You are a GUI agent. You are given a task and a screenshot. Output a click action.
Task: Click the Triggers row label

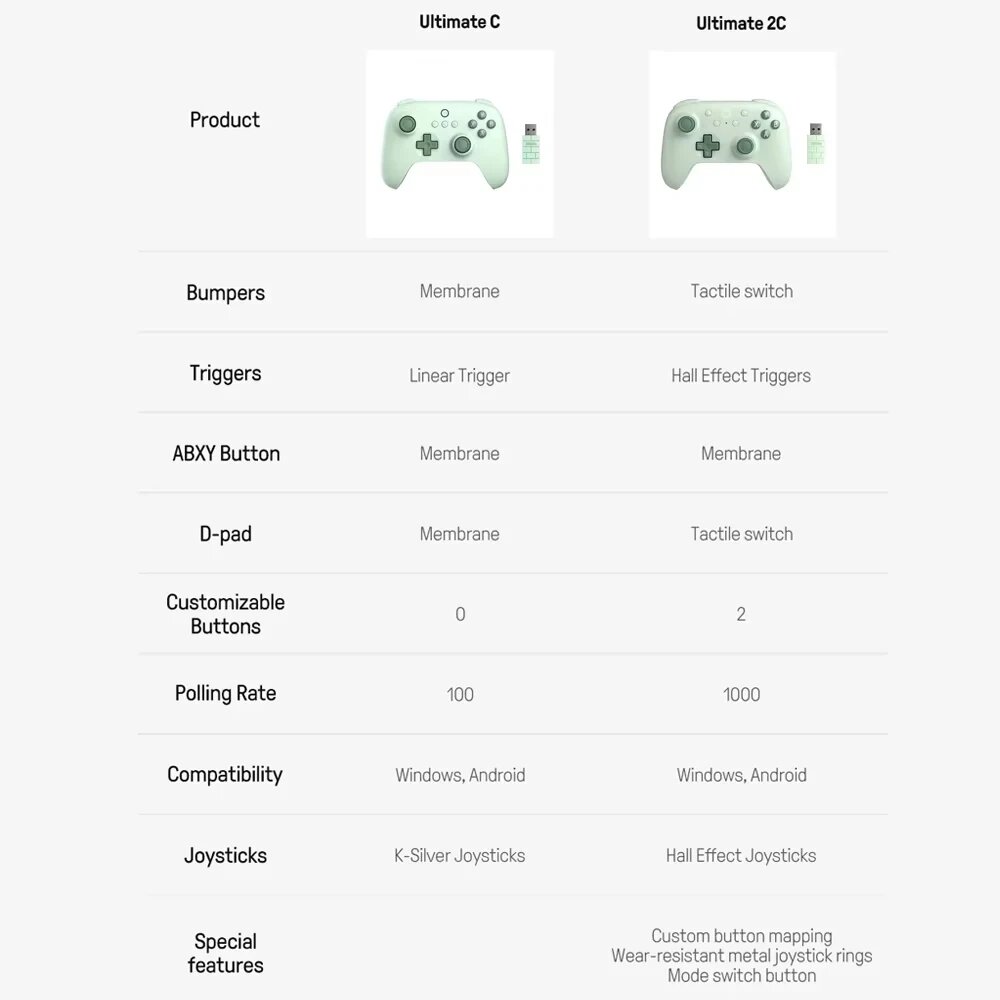(225, 373)
